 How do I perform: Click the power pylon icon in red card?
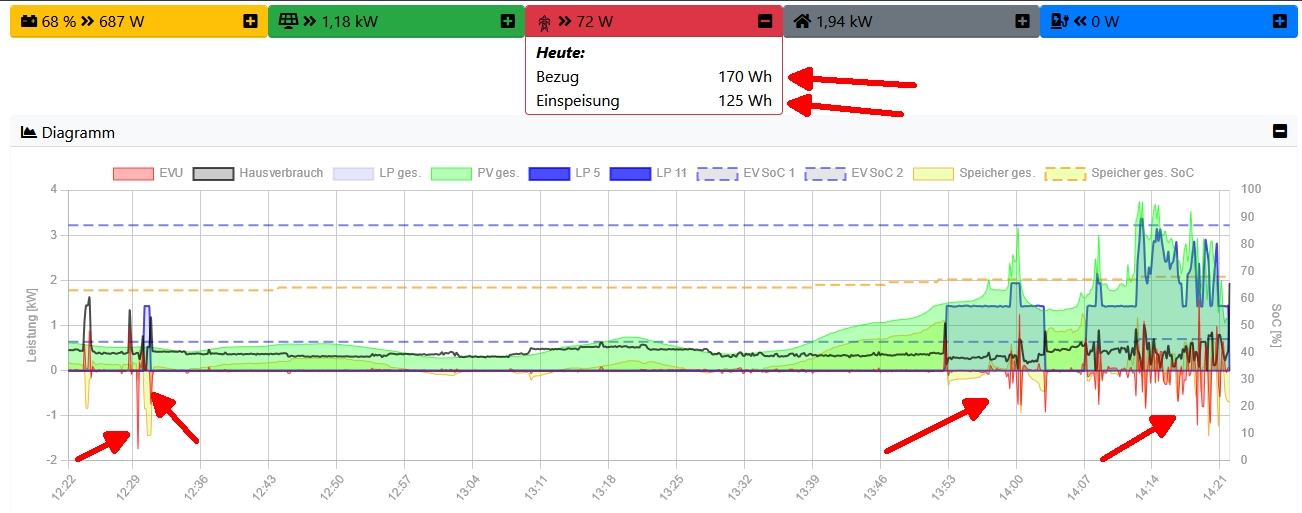tap(545, 21)
